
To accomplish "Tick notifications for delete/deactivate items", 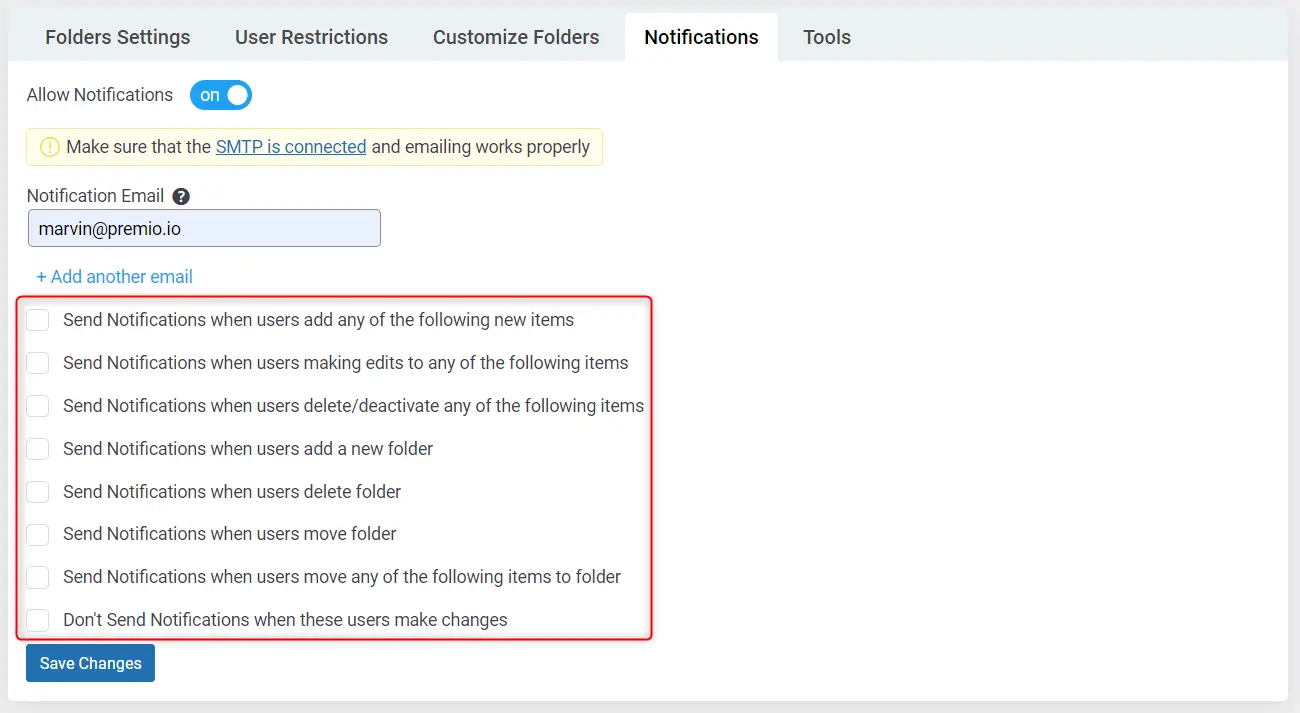I will point(38,406).
